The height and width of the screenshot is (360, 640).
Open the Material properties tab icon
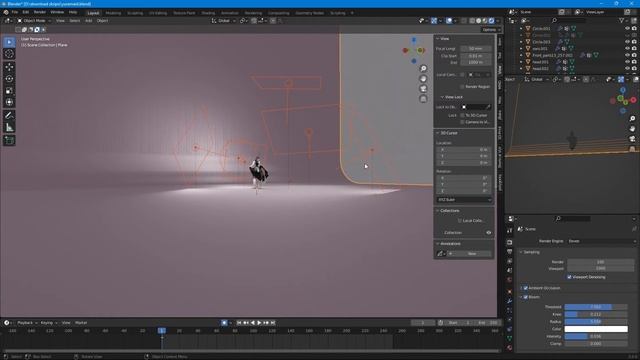tap(509, 348)
